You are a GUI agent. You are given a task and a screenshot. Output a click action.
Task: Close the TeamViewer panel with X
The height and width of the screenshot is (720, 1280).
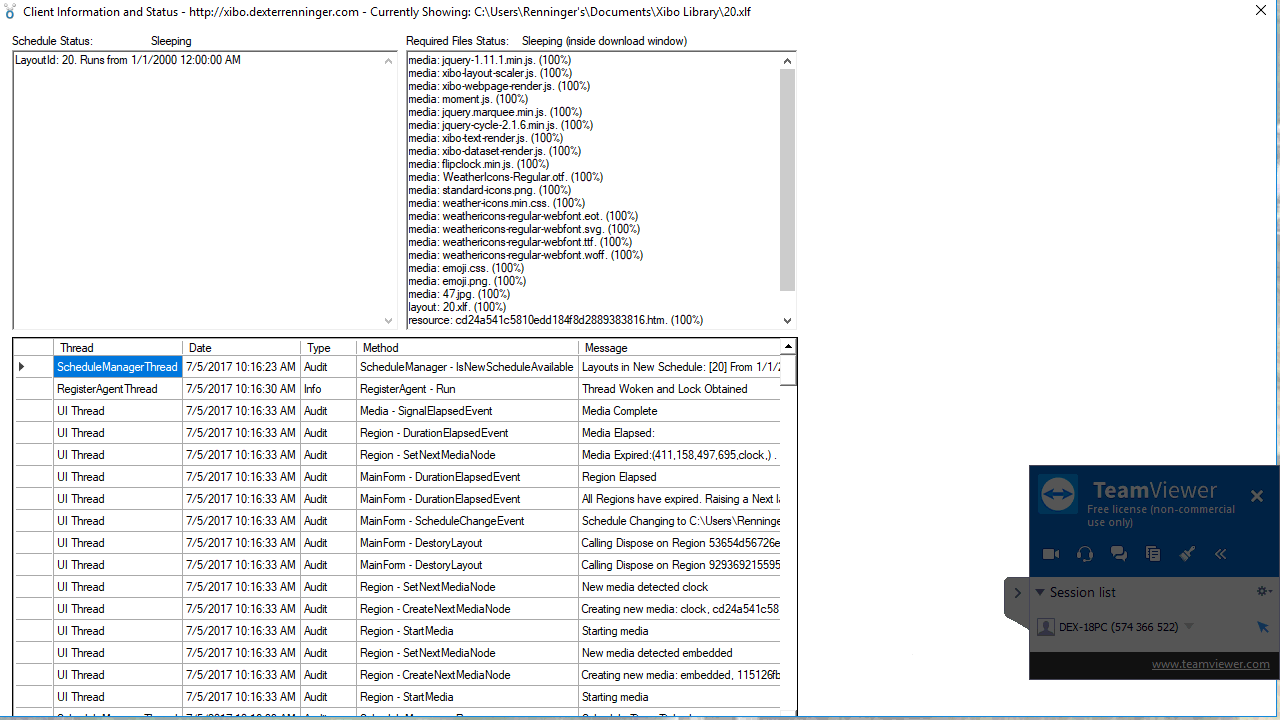[x=1257, y=496]
